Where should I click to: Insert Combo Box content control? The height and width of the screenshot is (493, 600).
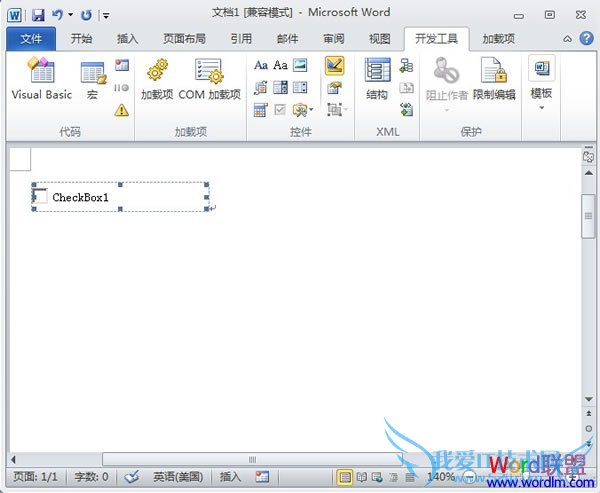(x=280, y=88)
